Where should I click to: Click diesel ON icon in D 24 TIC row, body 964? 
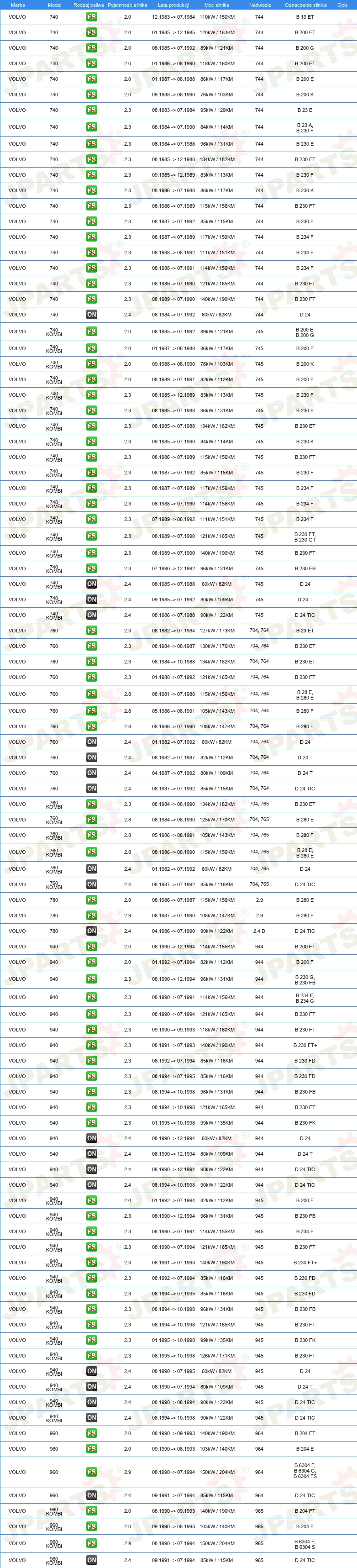(91, 1495)
